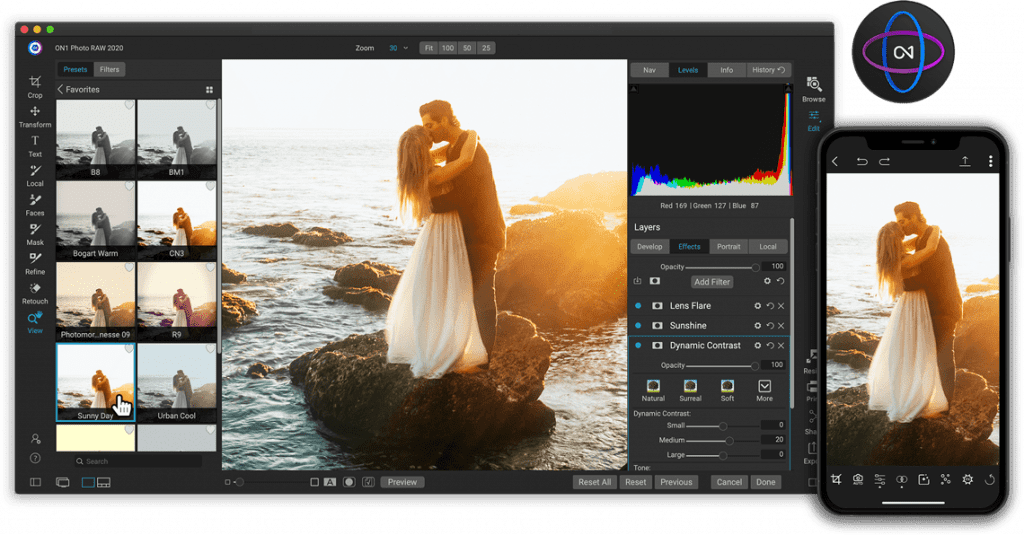The width and height of the screenshot is (1024, 535).
Task: Go back from Favorites presets category
Action: click(x=60, y=89)
